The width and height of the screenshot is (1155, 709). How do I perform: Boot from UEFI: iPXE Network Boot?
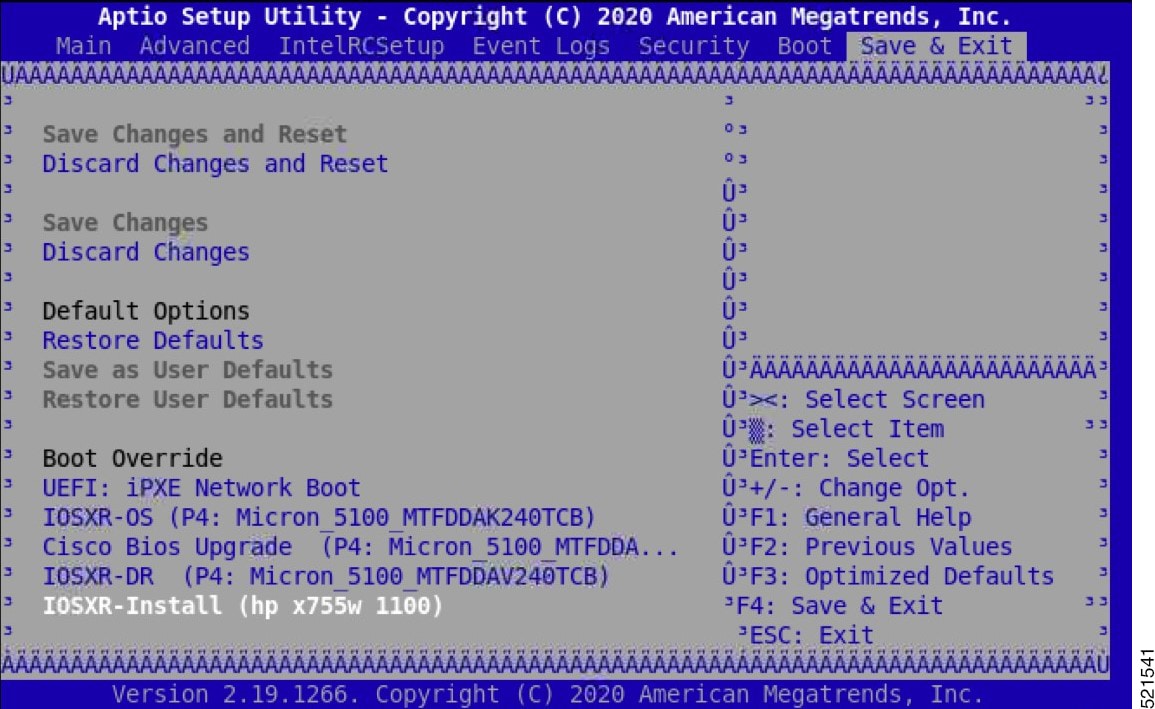201,487
